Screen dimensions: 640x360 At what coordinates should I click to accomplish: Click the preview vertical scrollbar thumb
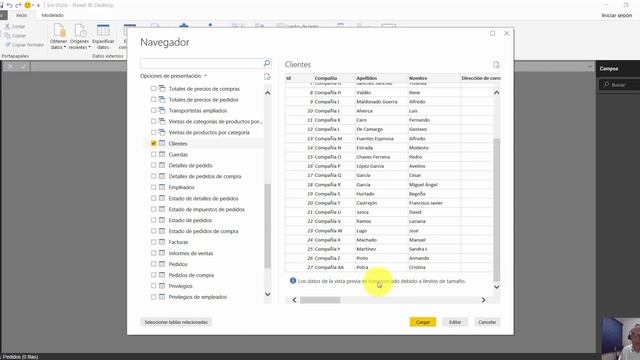tap(496, 210)
